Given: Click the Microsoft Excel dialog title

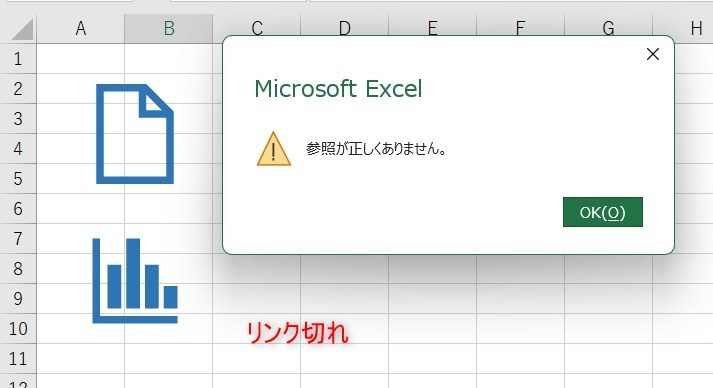Looking at the screenshot, I should (x=338, y=89).
